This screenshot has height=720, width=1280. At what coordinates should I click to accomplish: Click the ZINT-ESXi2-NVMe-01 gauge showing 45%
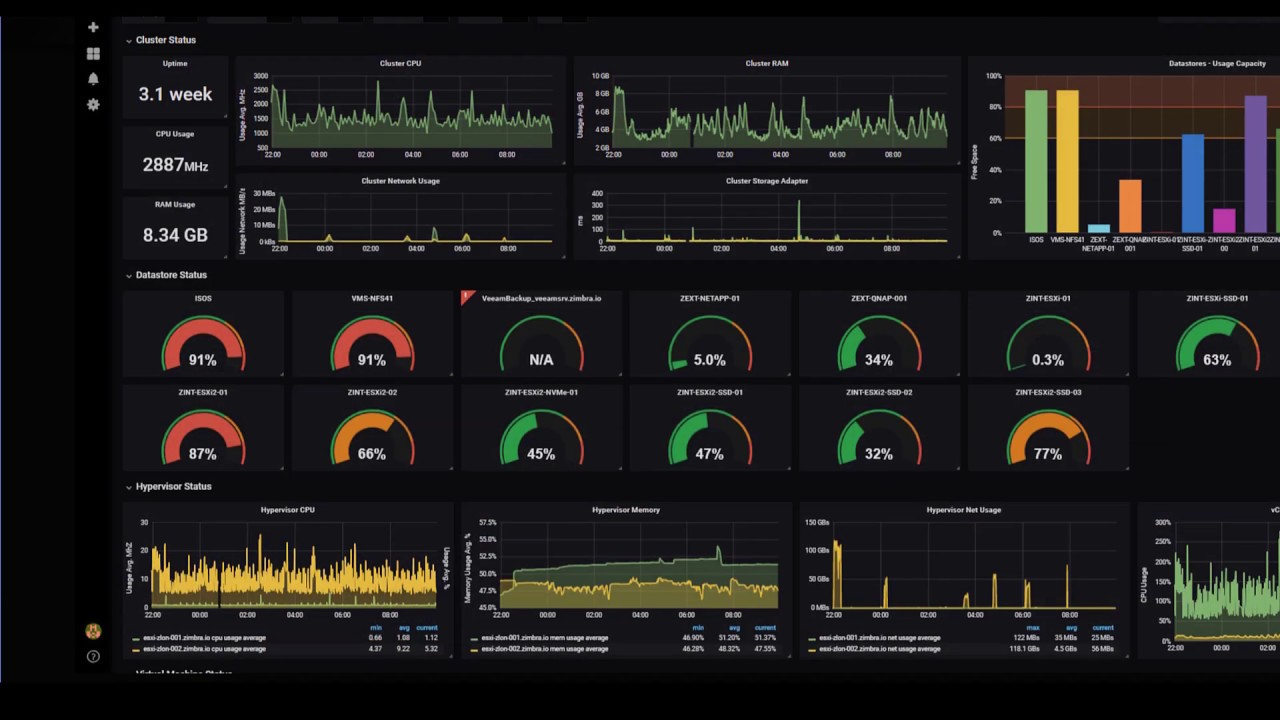click(x=541, y=440)
